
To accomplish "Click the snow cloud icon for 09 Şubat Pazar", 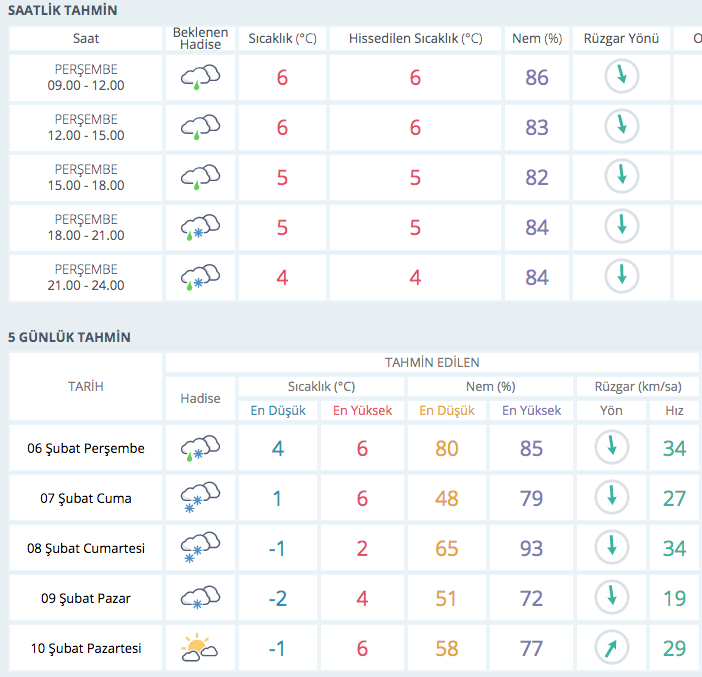I will click(200, 598).
